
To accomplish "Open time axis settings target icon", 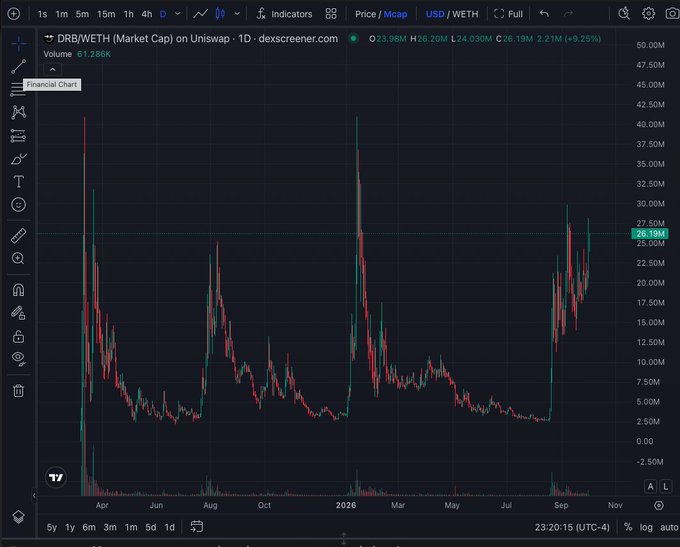I will [x=659, y=505].
